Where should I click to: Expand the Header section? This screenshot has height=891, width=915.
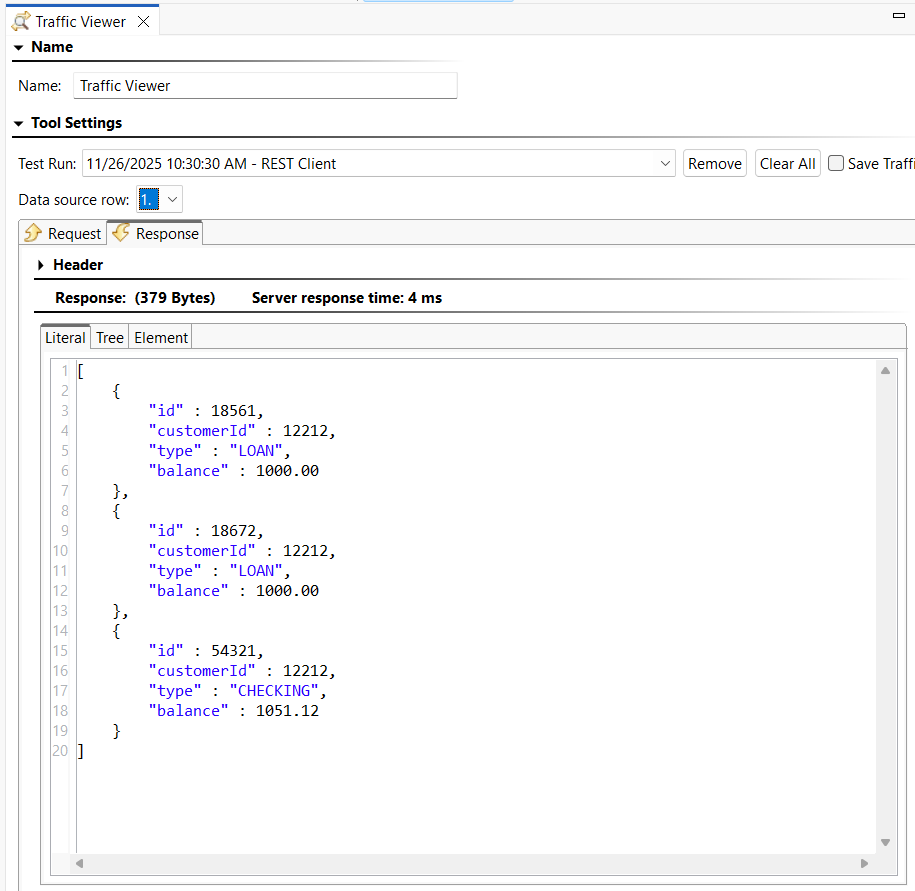(40, 265)
